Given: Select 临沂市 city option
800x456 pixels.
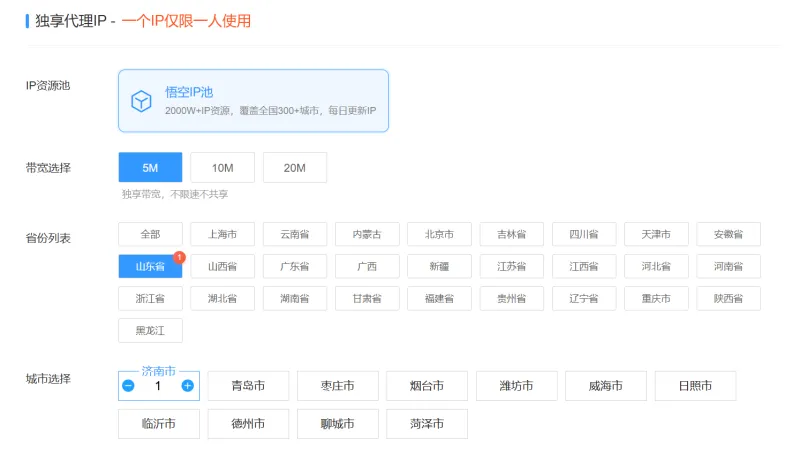Looking at the screenshot, I should click(x=158, y=424).
